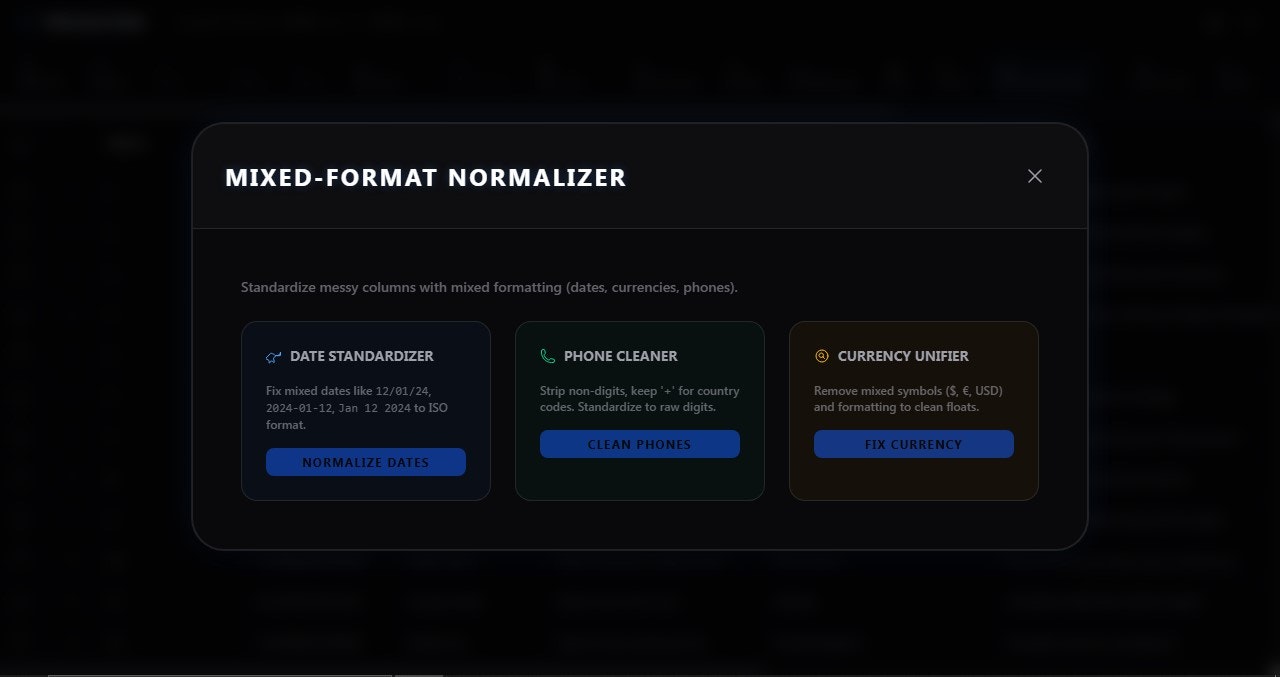Click the horizontal scrollbar at window bottom
This screenshot has width=1280, height=677.
[x=220, y=674]
